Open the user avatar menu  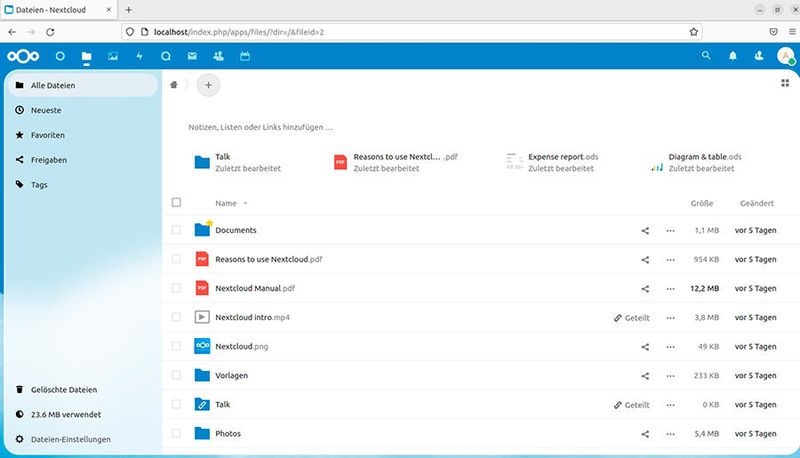(786, 56)
